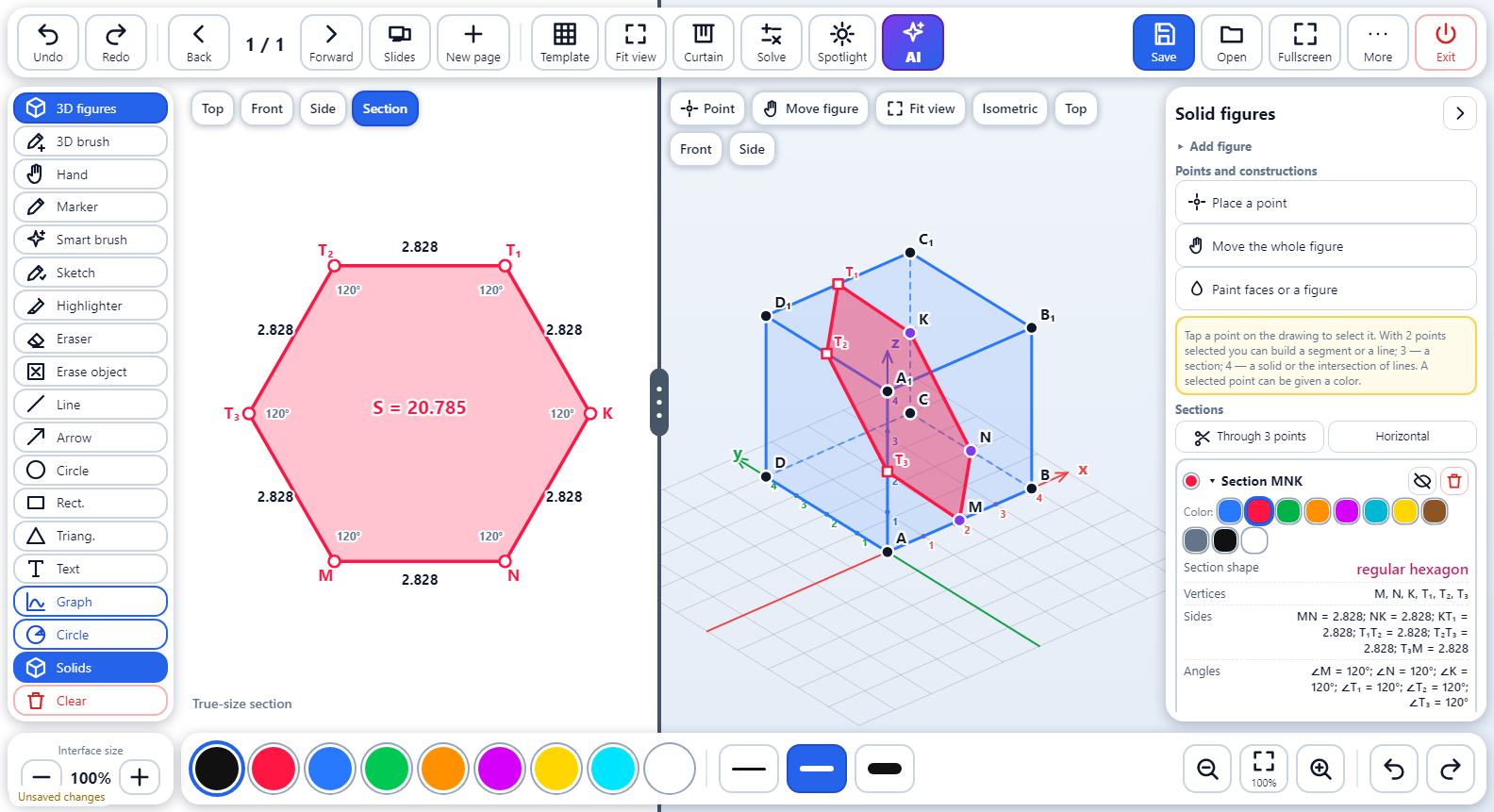Select the Erase object tool

pos(91,372)
